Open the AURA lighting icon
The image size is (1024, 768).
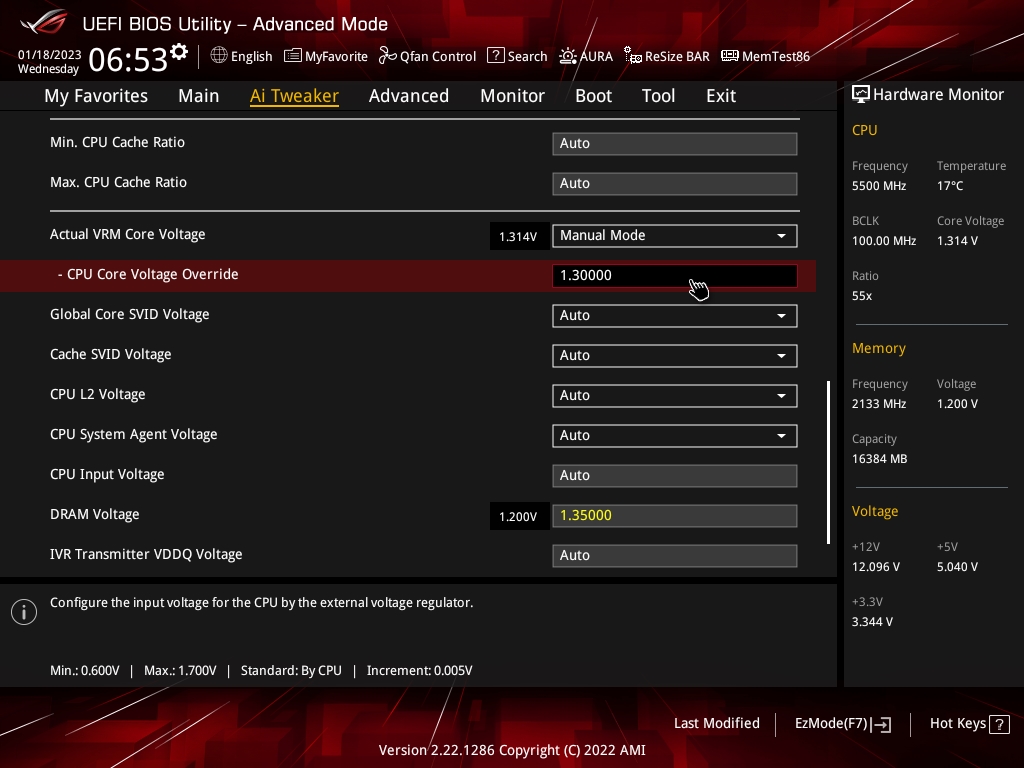(568, 56)
